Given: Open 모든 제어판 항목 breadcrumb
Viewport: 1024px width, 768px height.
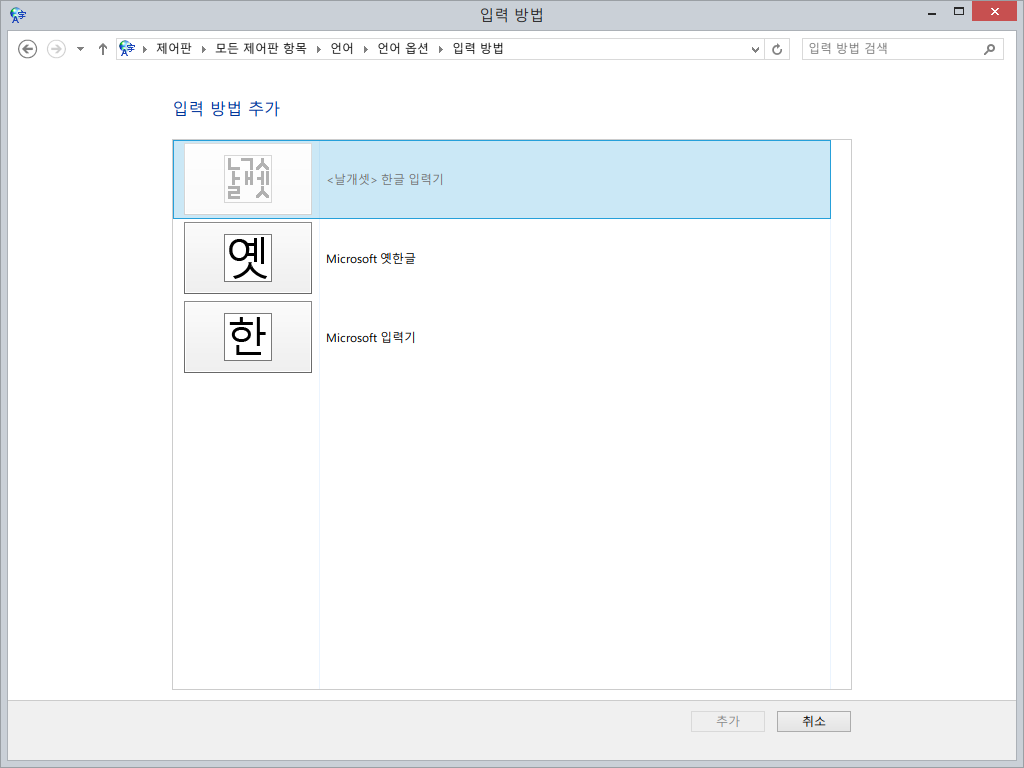Looking at the screenshot, I should 261,49.
